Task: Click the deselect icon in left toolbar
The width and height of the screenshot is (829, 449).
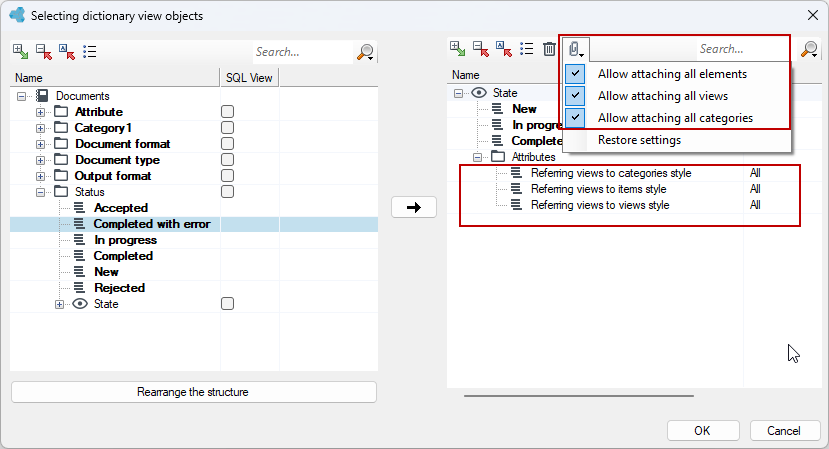Action: [x=44, y=51]
